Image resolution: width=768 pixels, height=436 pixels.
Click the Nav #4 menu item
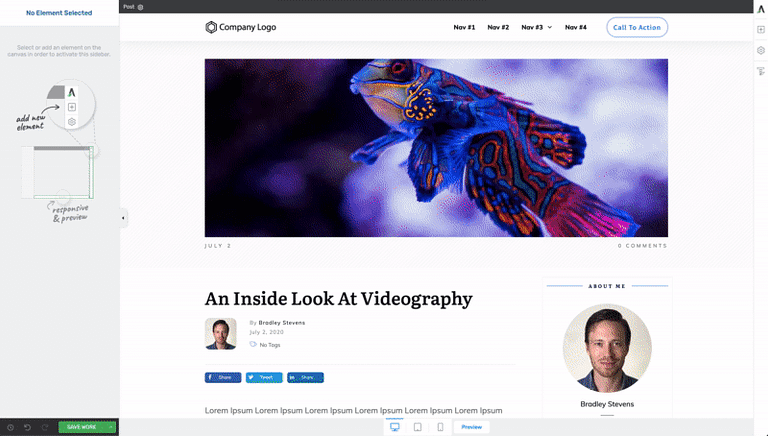point(576,27)
